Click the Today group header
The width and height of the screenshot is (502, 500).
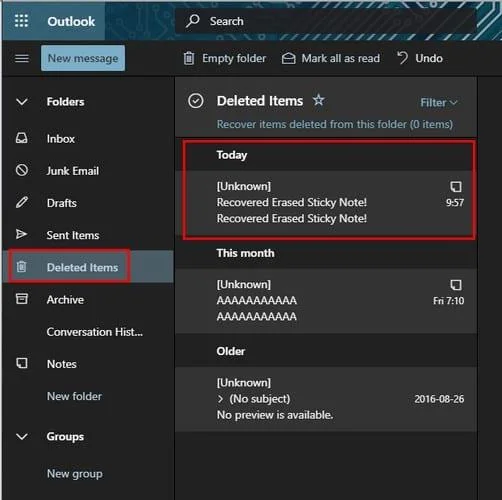[232, 155]
